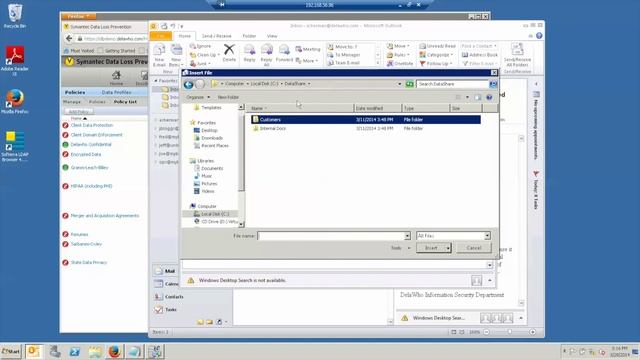
Task: Click New folder in dialog toolbar
Action: (x=228, y=97)
